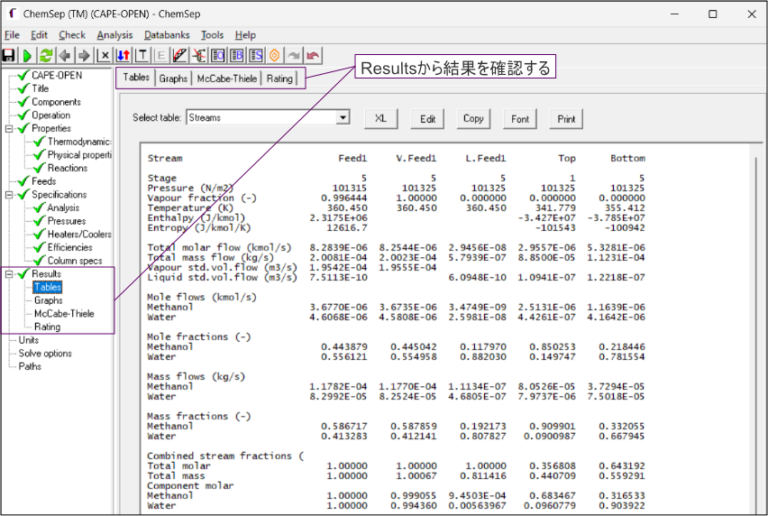
Task: Select the Tables tab
Action: pyautogui.click(x=136, y=77)
